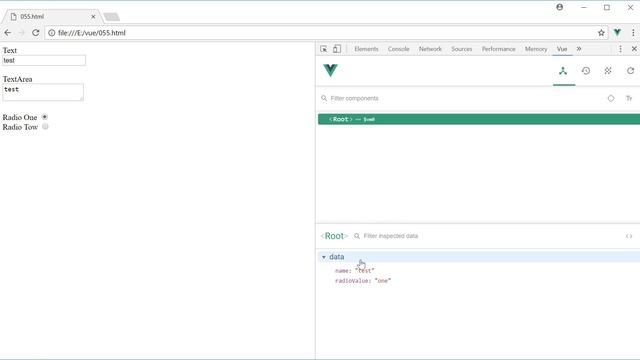Click the address bar URL file:///E:/vue/055.html
This screenshot has width=640, height=360.
tap(92, 33)
